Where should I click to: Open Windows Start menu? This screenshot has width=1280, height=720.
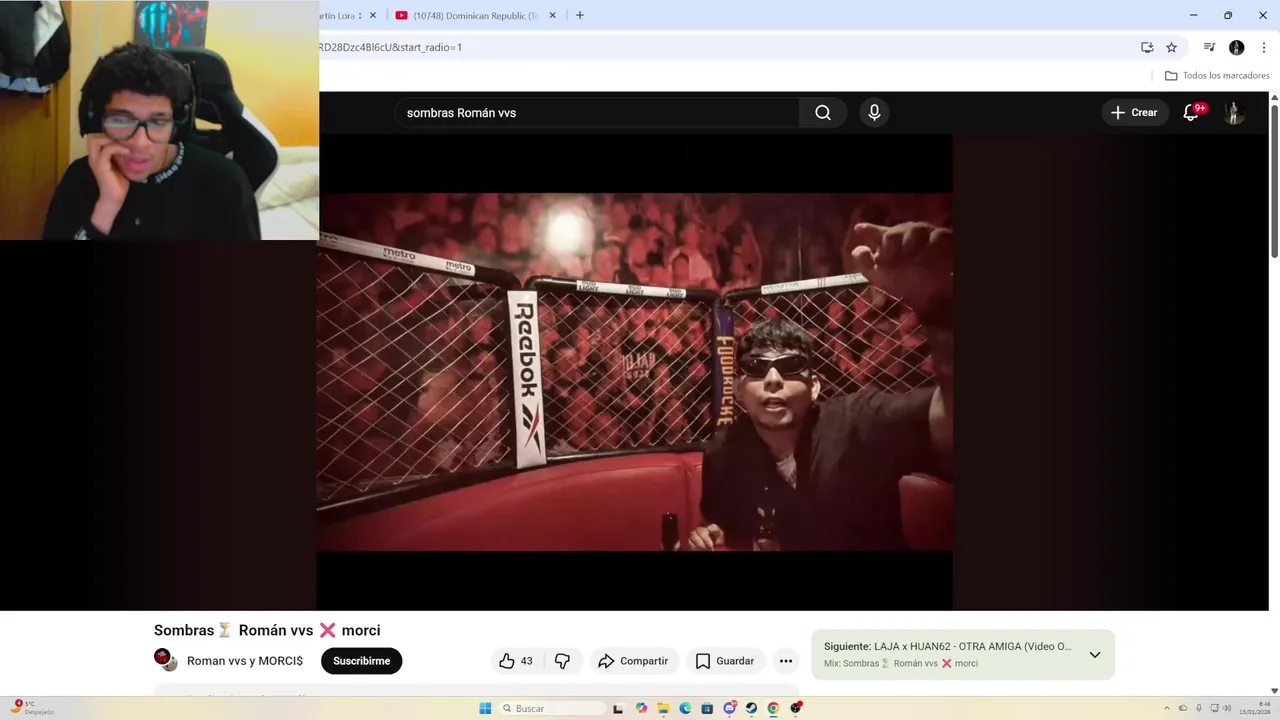click(485, 708)
